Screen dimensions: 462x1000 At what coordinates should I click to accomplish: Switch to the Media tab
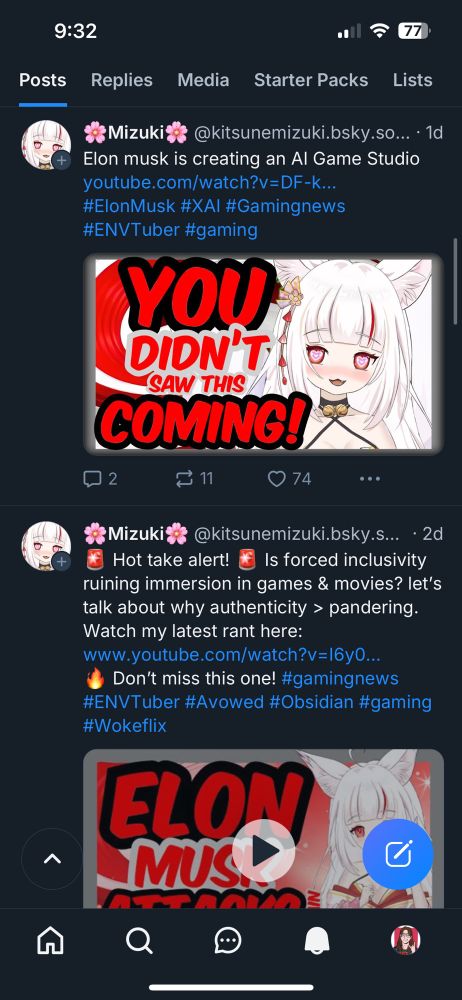pyautogui.click(x=203, y=80)
